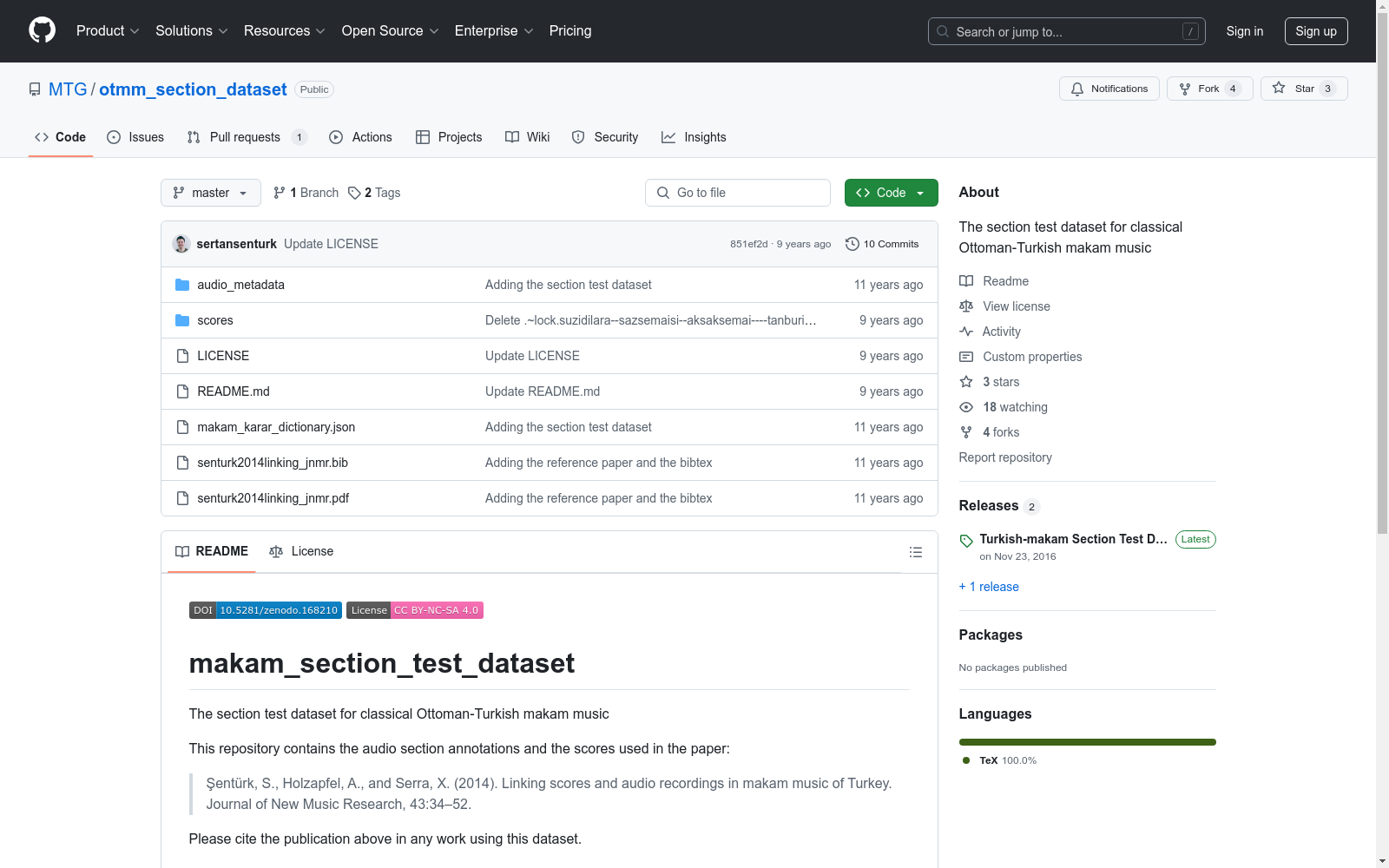Click the repository book icon beside MTG

[x=35, y=89]
